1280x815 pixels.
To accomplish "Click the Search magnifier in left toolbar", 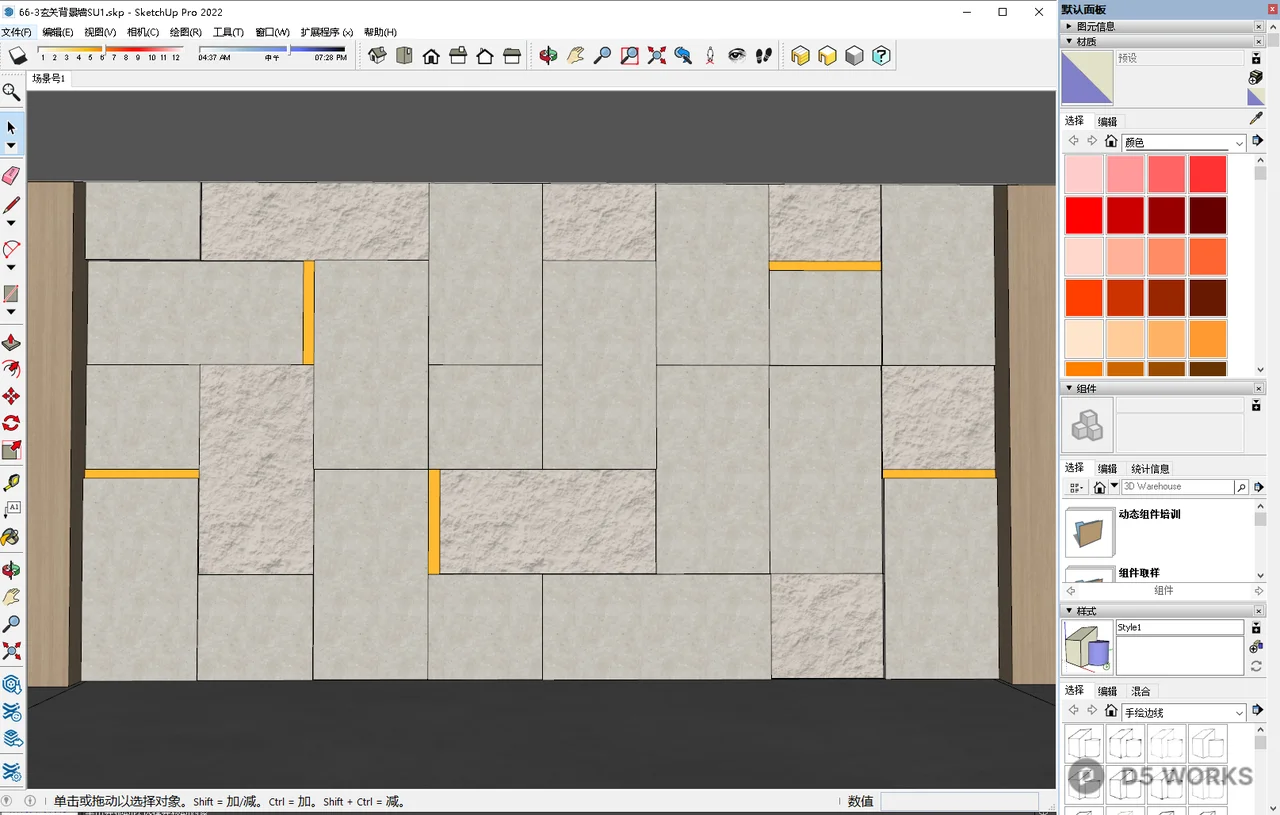I will [x=11, y=92].
